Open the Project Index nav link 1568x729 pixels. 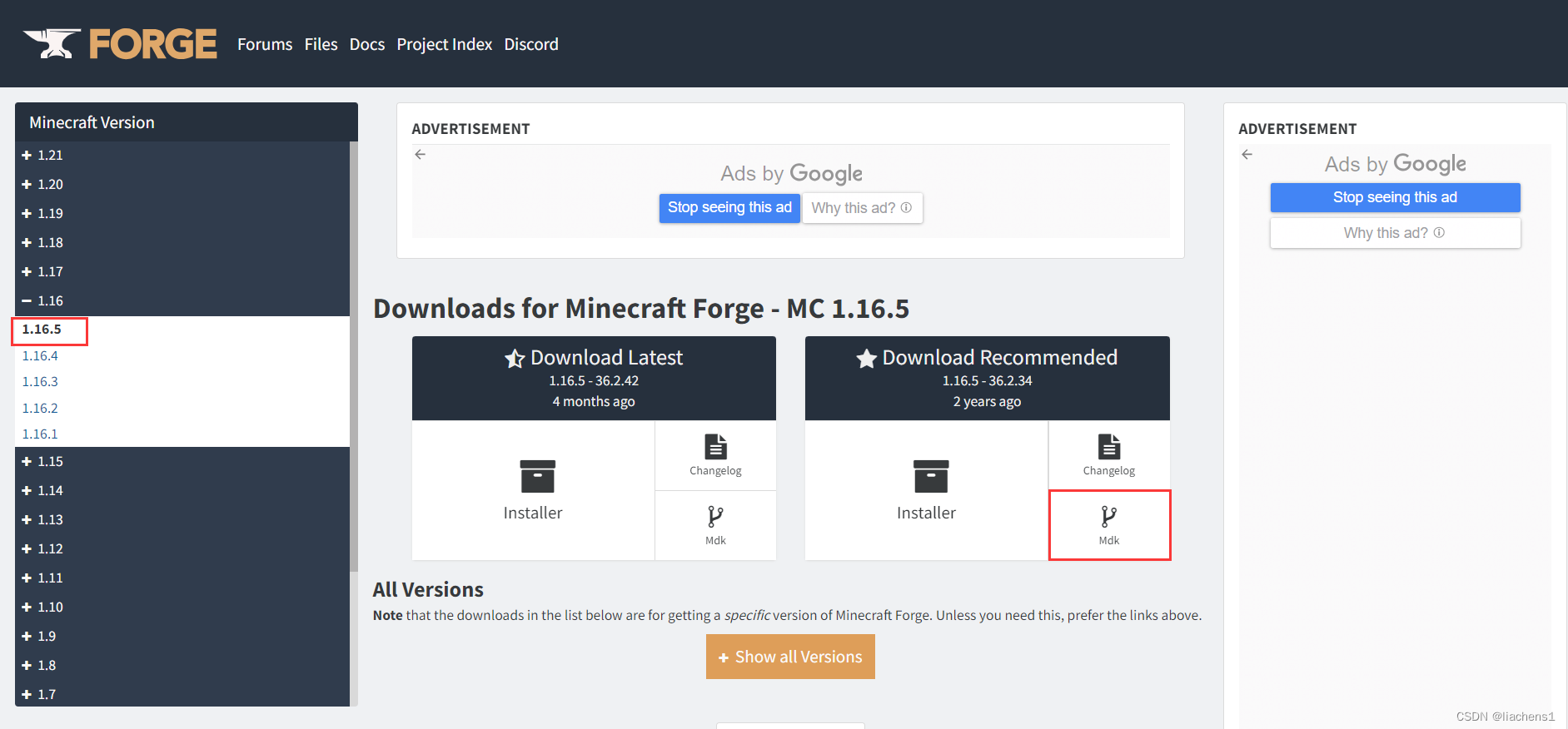click(x=444, y=44)
